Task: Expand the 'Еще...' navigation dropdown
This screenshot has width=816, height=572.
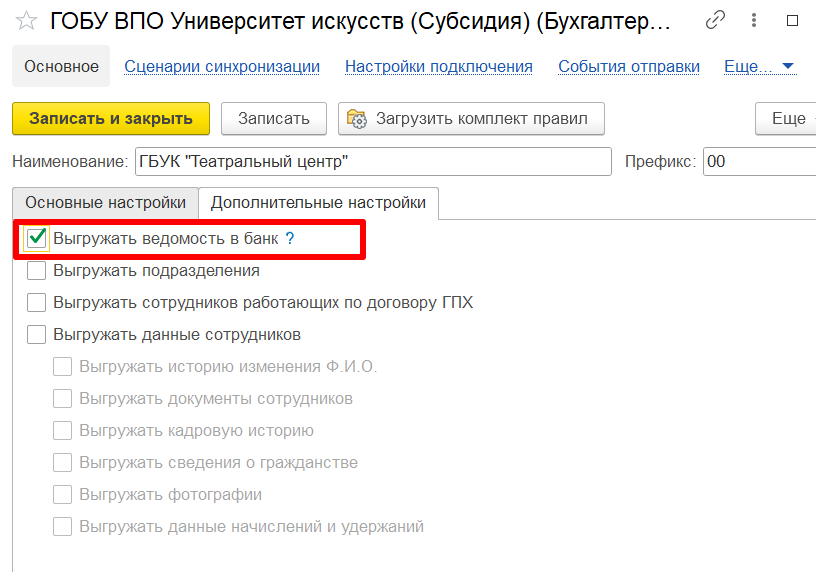Action: 760,67
